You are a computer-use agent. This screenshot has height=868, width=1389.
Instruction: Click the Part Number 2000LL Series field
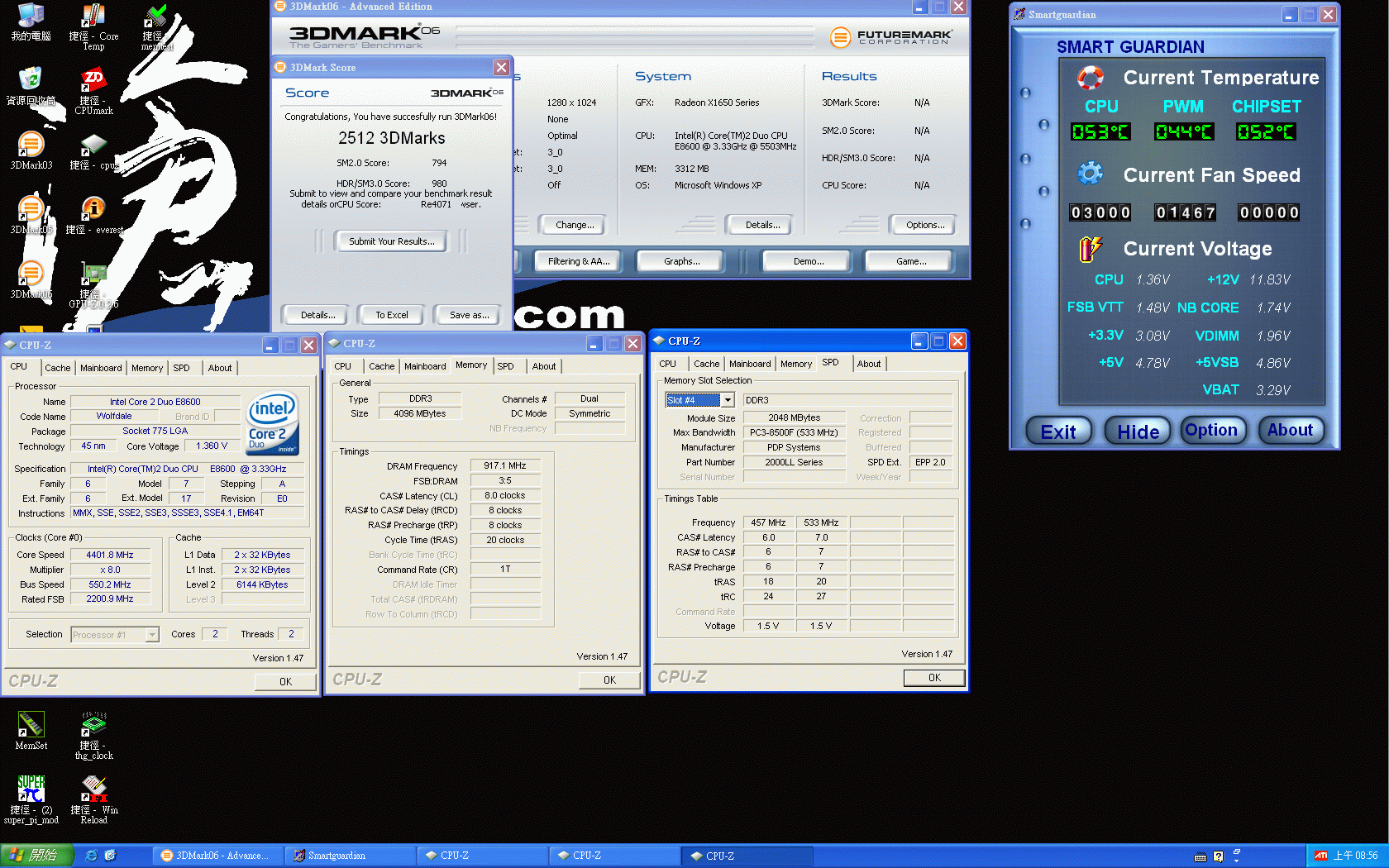794,462
